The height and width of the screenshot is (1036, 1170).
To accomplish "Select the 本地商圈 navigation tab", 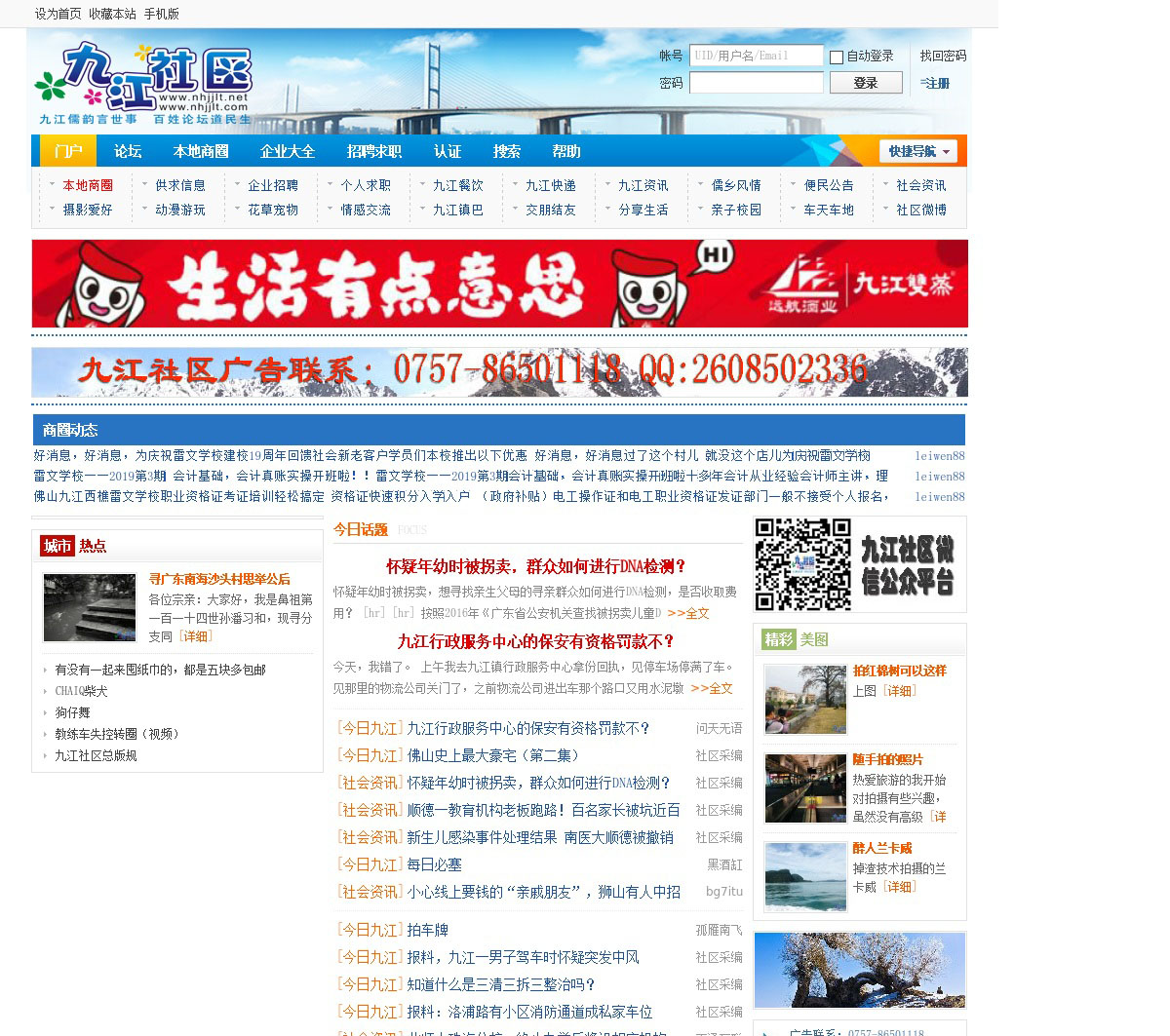I will [201, 151].
